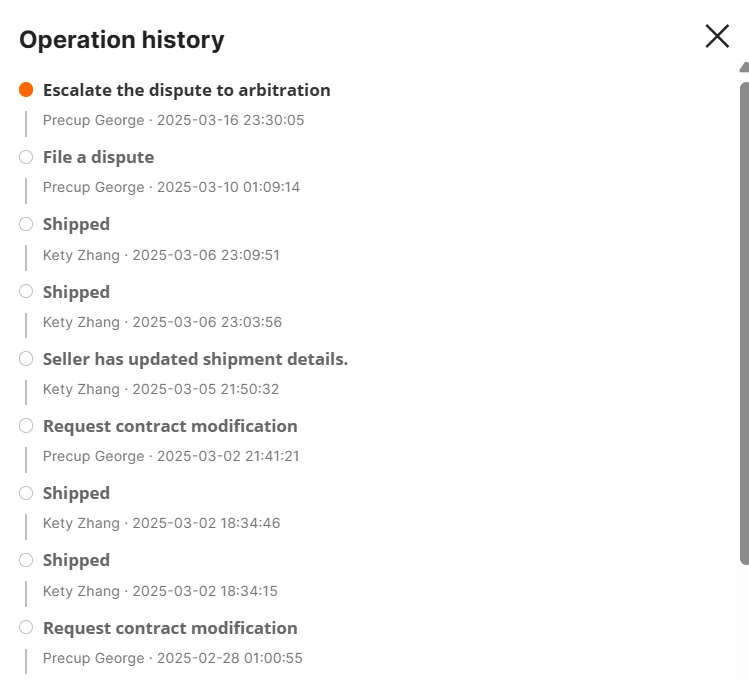Screen dimensions: 749x680
Task: Click the vertical scrollbar thumb
Action: [x=743, y=320]
